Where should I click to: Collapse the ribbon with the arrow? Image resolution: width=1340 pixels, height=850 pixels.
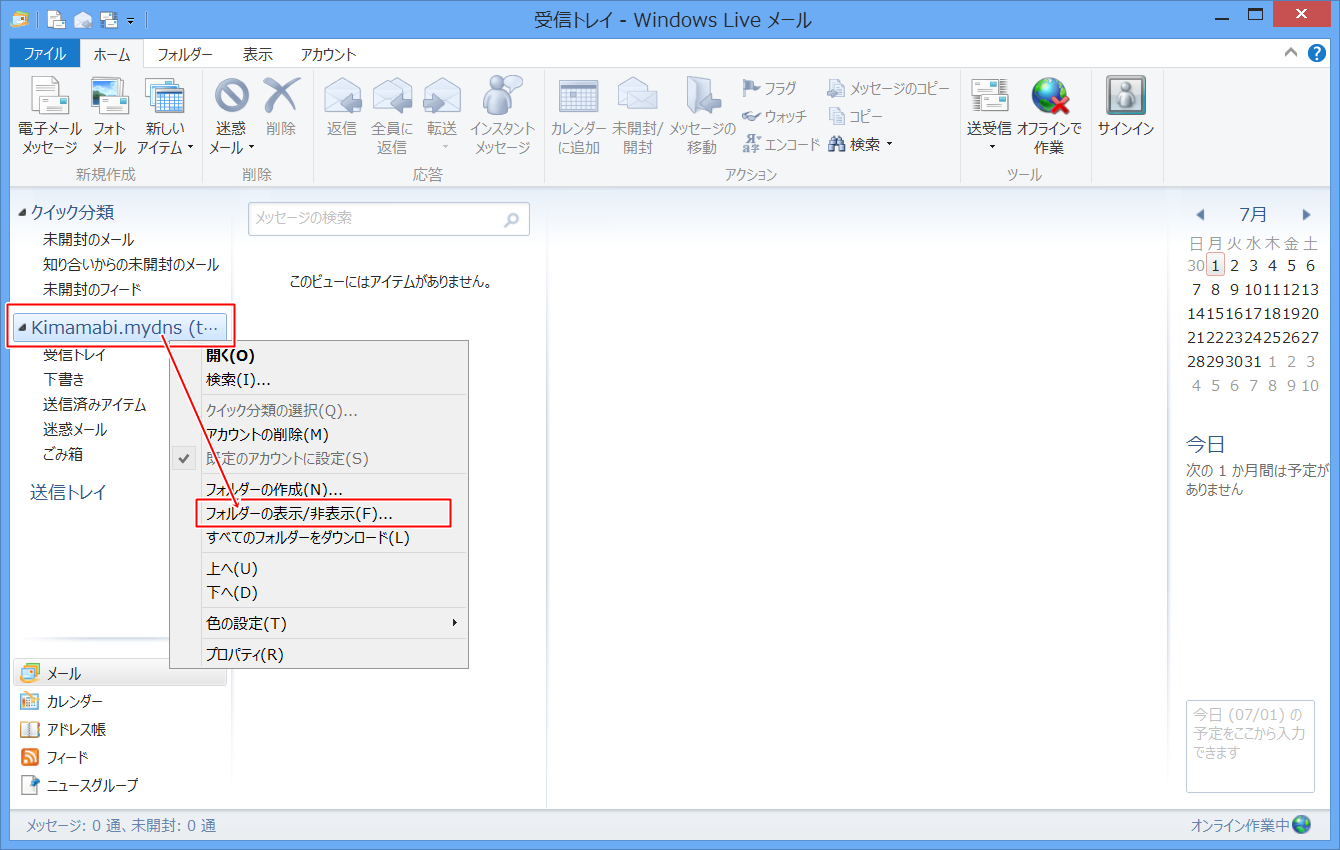[x=1291, y=53]
